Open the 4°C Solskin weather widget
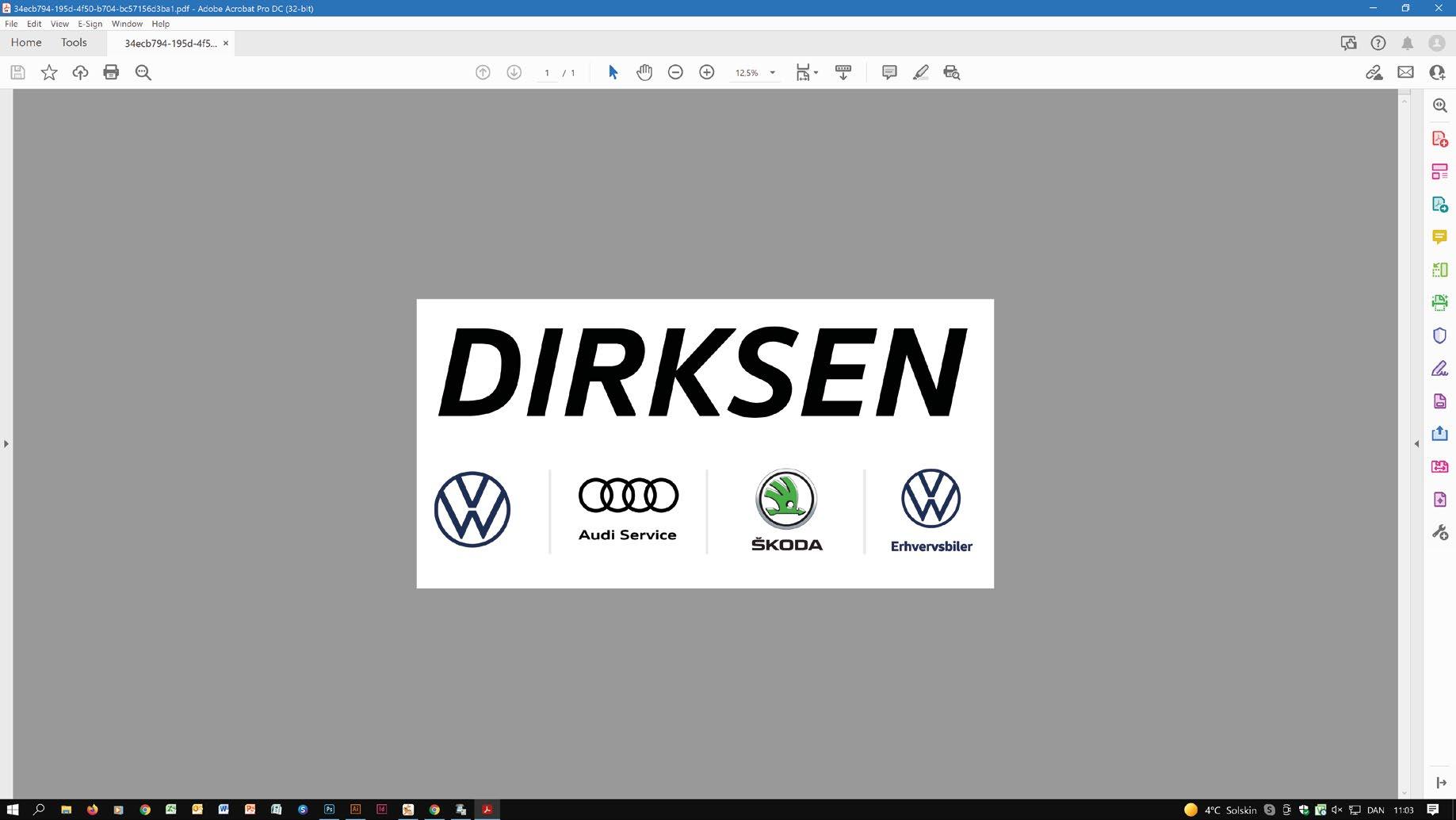 pos(1221,810)
